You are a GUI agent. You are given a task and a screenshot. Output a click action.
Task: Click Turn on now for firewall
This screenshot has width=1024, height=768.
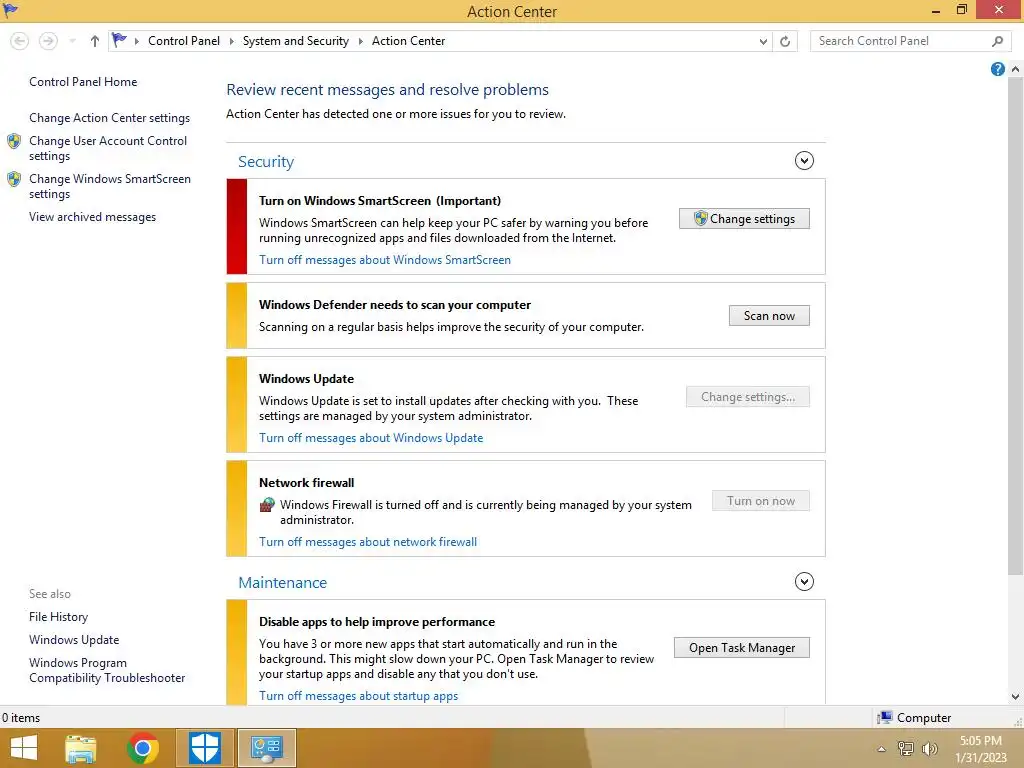[760, 501]
